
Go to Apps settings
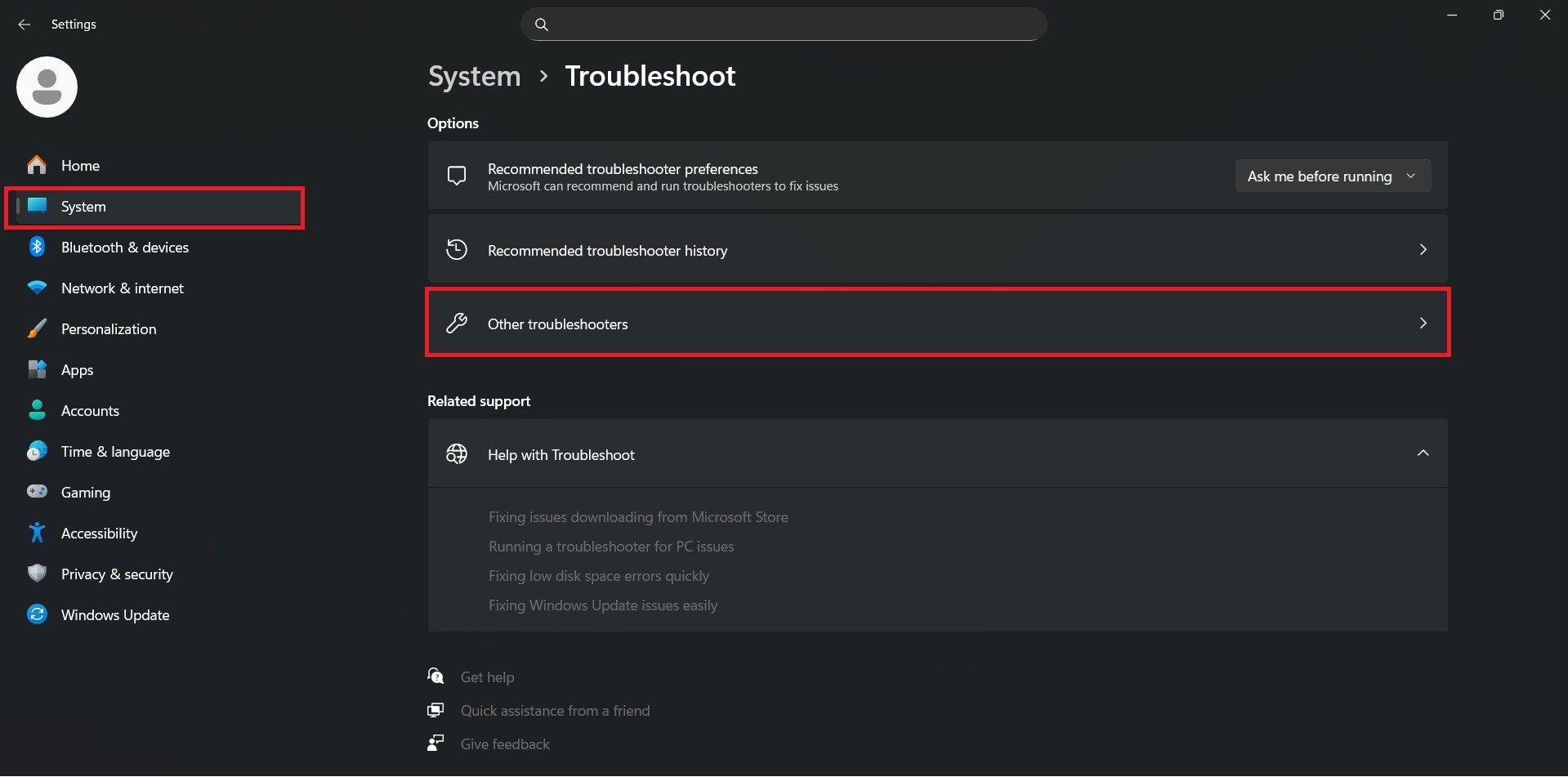click(78, 370)
